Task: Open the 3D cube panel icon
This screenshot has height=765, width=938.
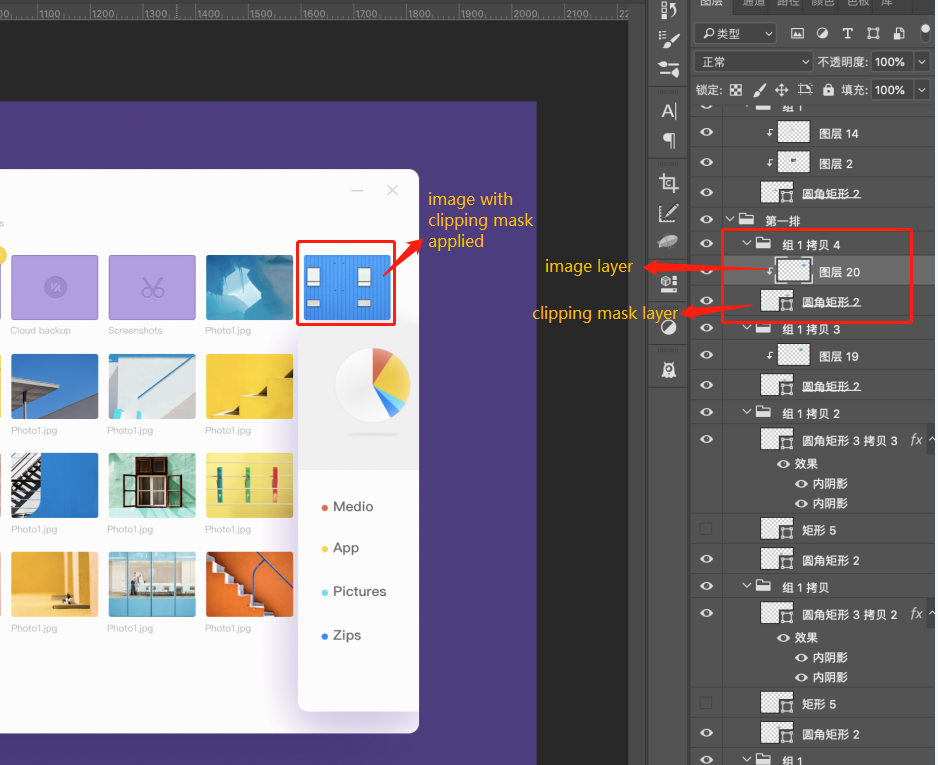Action: click(x=668, y=284)
